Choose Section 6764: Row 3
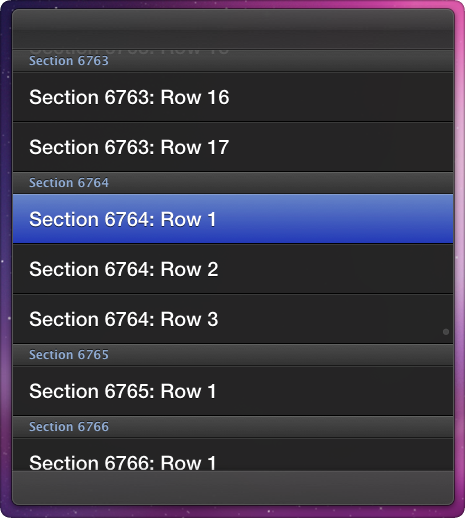Image resolution: width=465 pixels, height=518 pixels. click(x=233, y=319)
